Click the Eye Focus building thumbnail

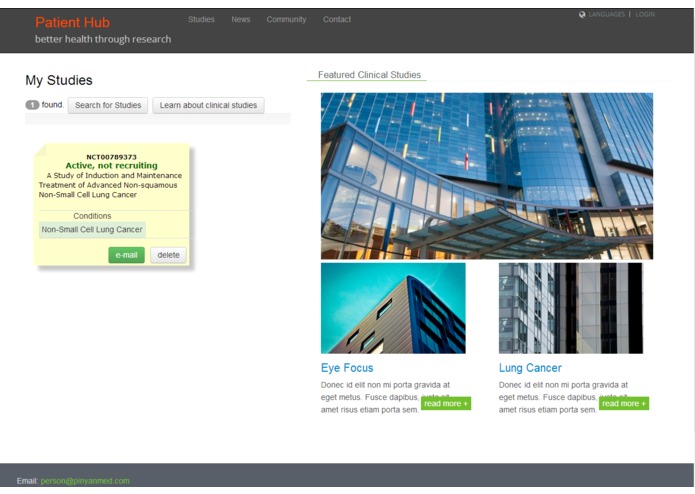393,308
